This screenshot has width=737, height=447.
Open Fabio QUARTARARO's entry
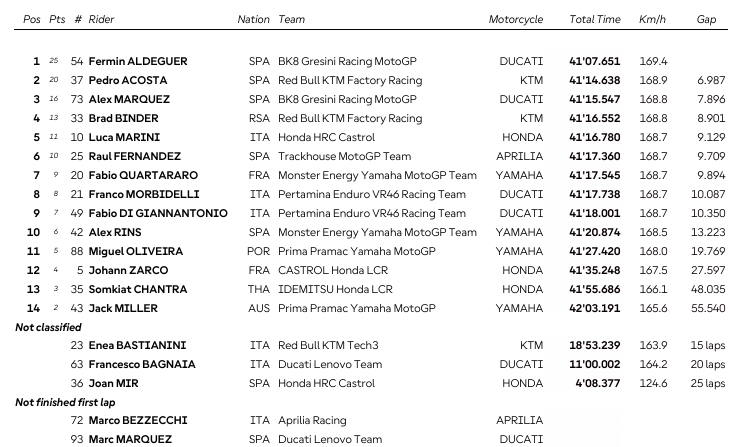143,175
